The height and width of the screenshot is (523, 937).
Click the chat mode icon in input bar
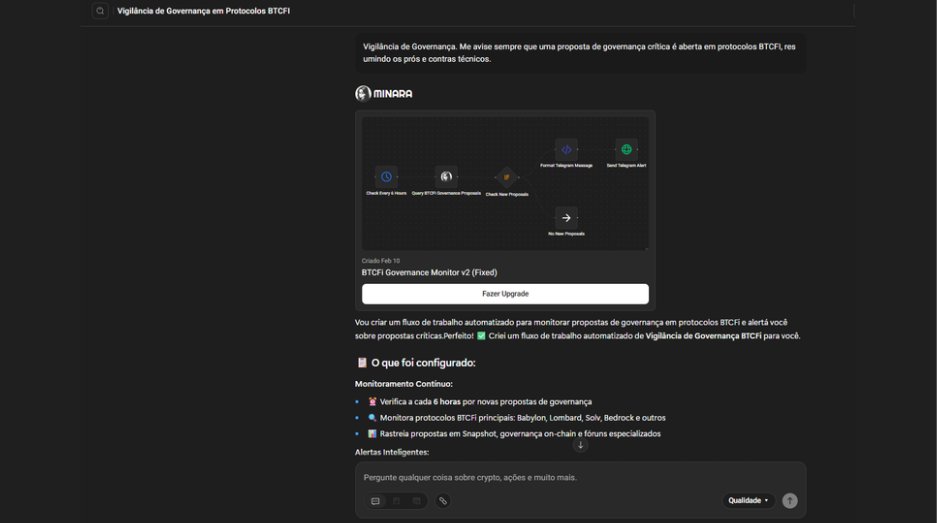[375, 501]
